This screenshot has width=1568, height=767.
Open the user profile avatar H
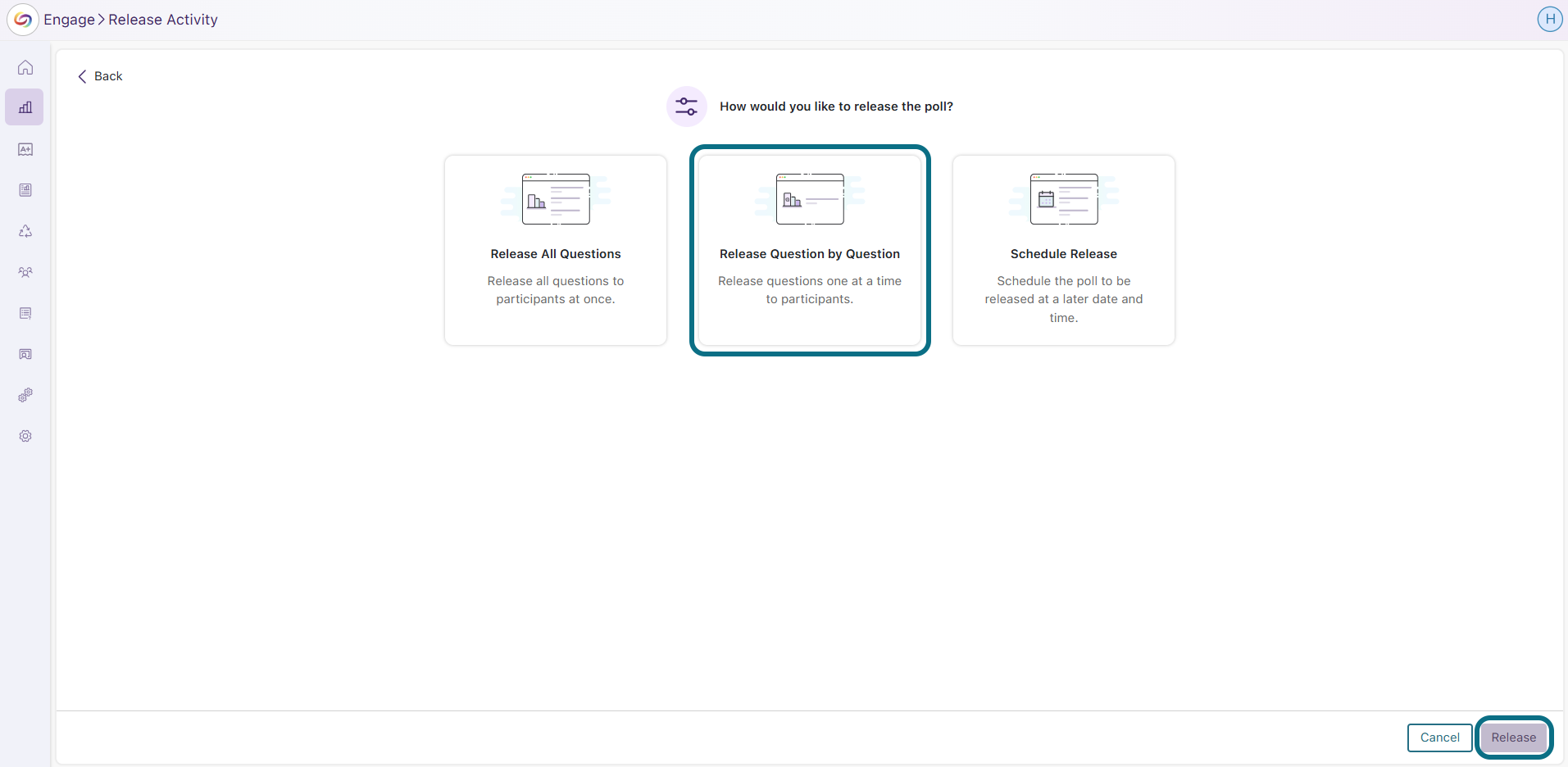coord(1549,19)
